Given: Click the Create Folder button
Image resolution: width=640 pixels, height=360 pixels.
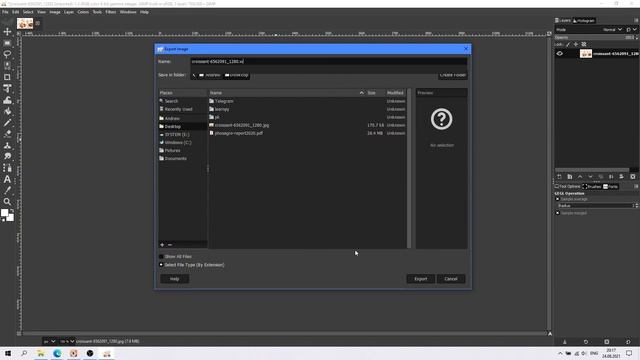Looking at the screenshot, I should (x=453, y=76).
